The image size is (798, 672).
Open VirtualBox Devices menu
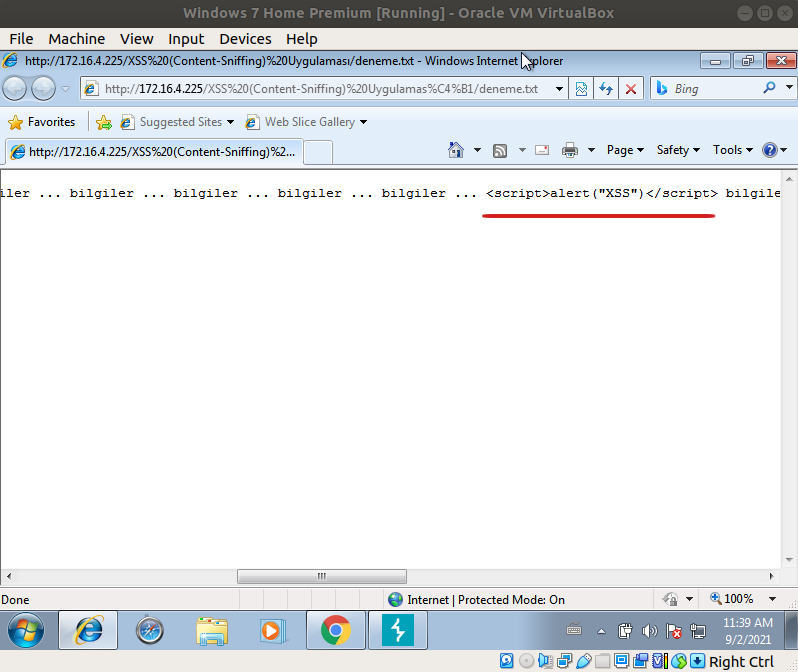(x=245, y=39)
